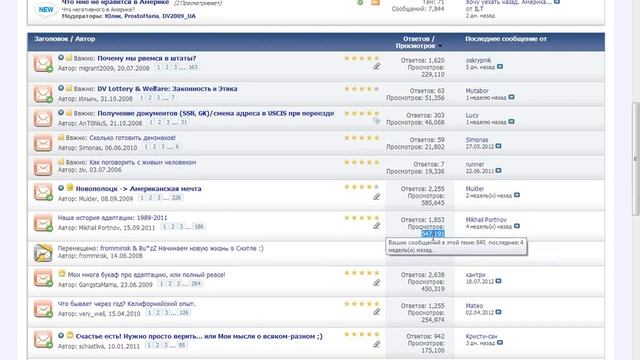Click 'Ответов: 2,255' in Новополоцк row
640x360 pixels.
point(422,189)
